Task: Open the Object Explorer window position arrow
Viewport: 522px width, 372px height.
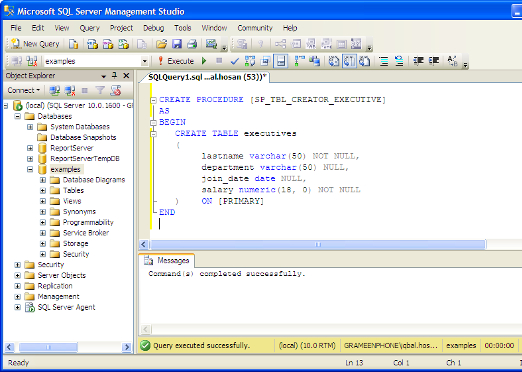Action: click(104, 76)
